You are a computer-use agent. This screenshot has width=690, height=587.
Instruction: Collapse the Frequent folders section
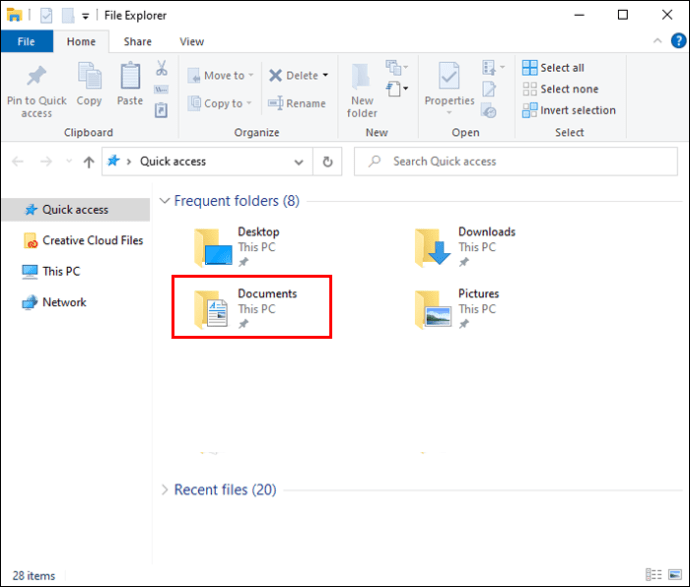(165, 201)
